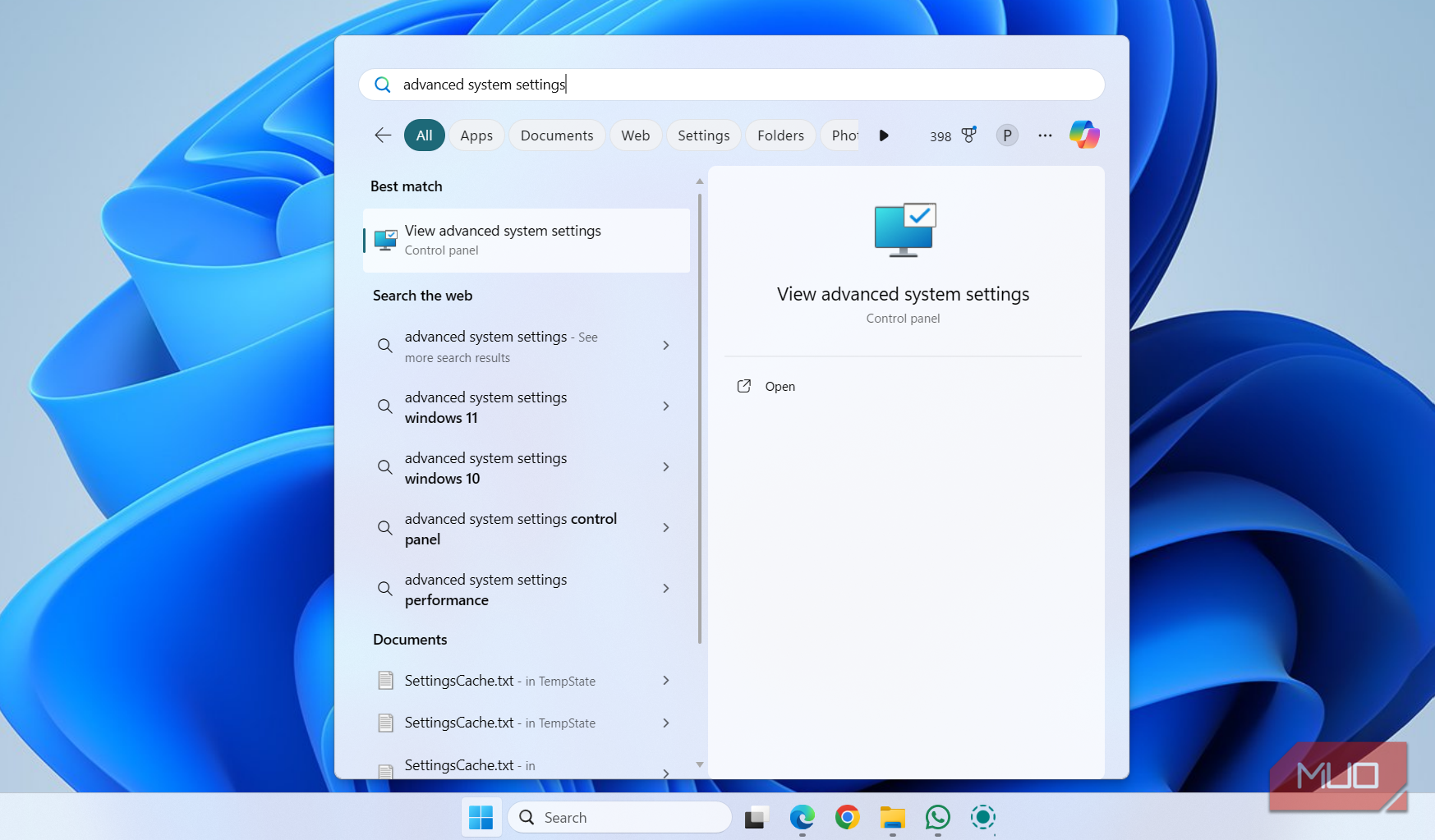
Task: Click the results list scrollbar thumb
Action: coord(700,419)
